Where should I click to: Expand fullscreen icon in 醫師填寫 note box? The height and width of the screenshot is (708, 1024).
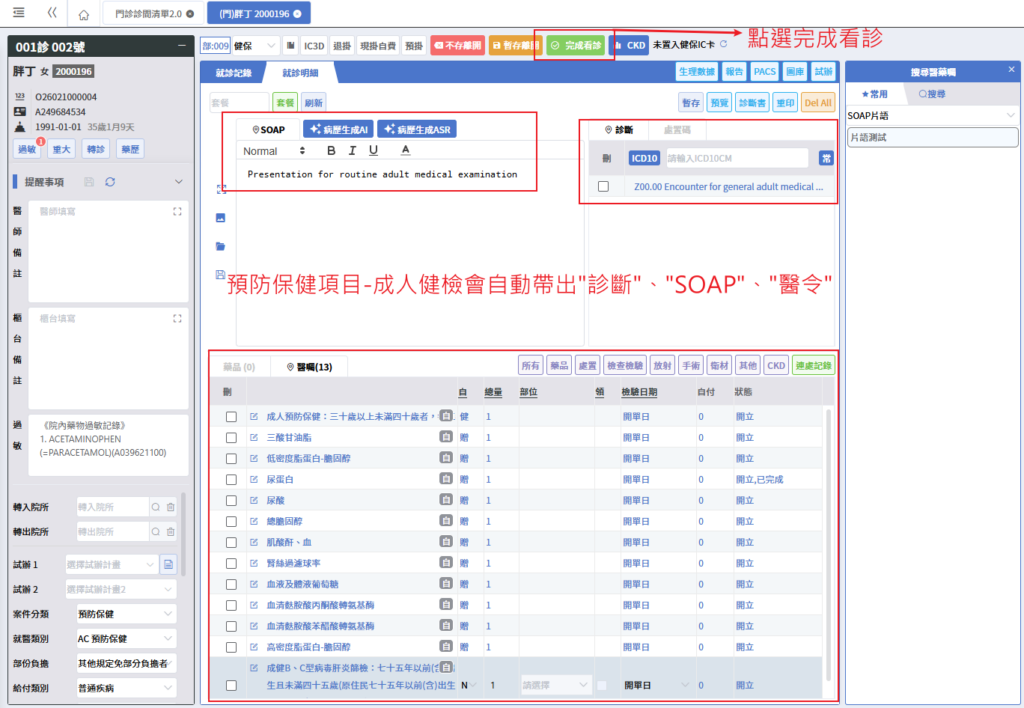[x=177, y=211]
